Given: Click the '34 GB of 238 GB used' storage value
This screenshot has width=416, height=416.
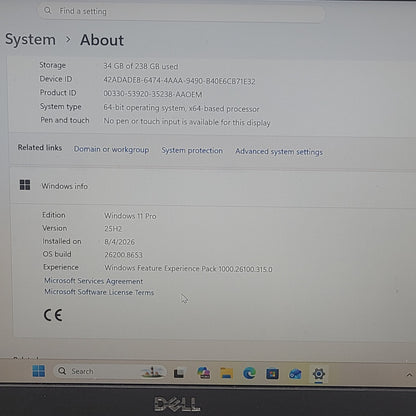Looking at the screenshot, I should pos(141,66).
